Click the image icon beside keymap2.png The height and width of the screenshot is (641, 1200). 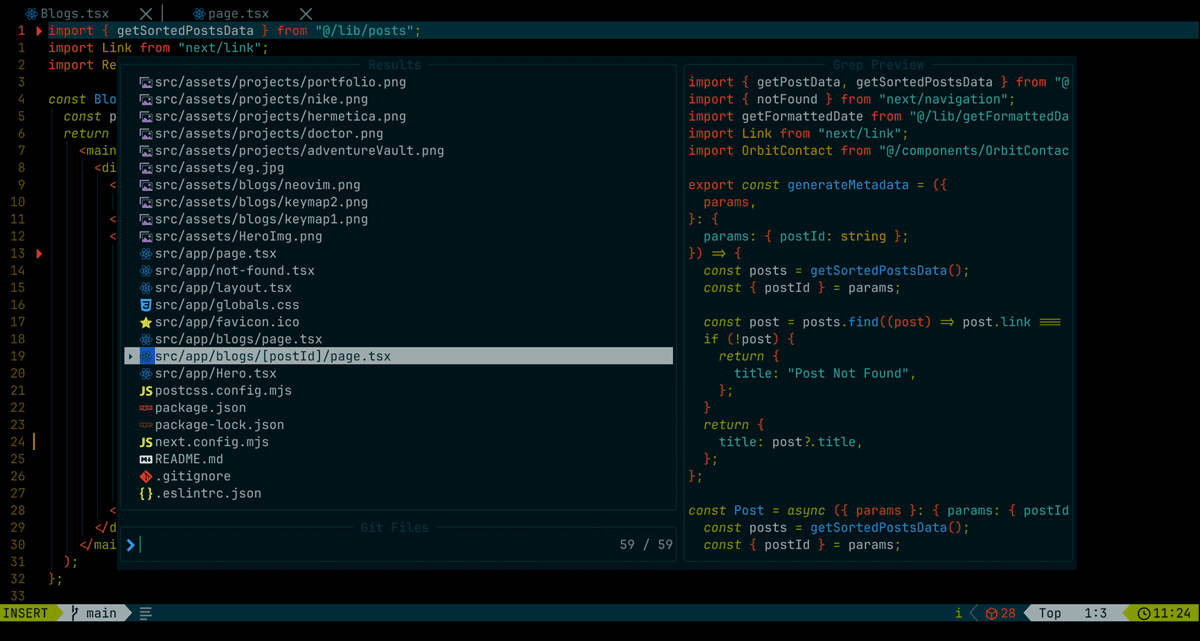[x=146, y=202]
